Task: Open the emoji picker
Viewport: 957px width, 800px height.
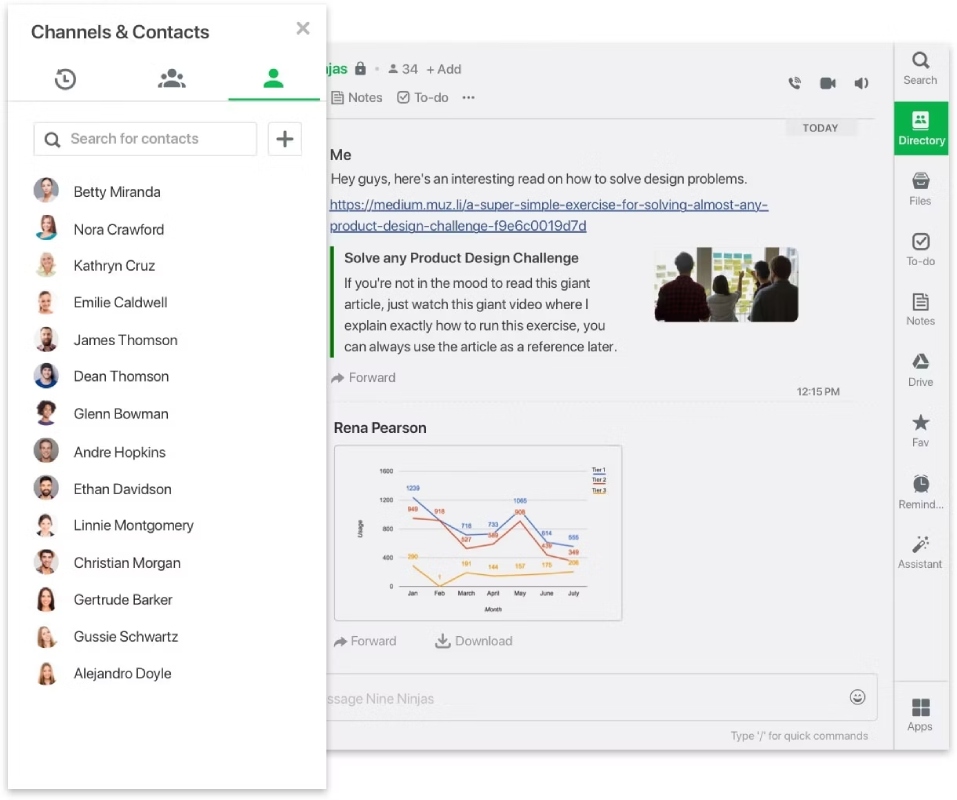Action: point(857,697)
